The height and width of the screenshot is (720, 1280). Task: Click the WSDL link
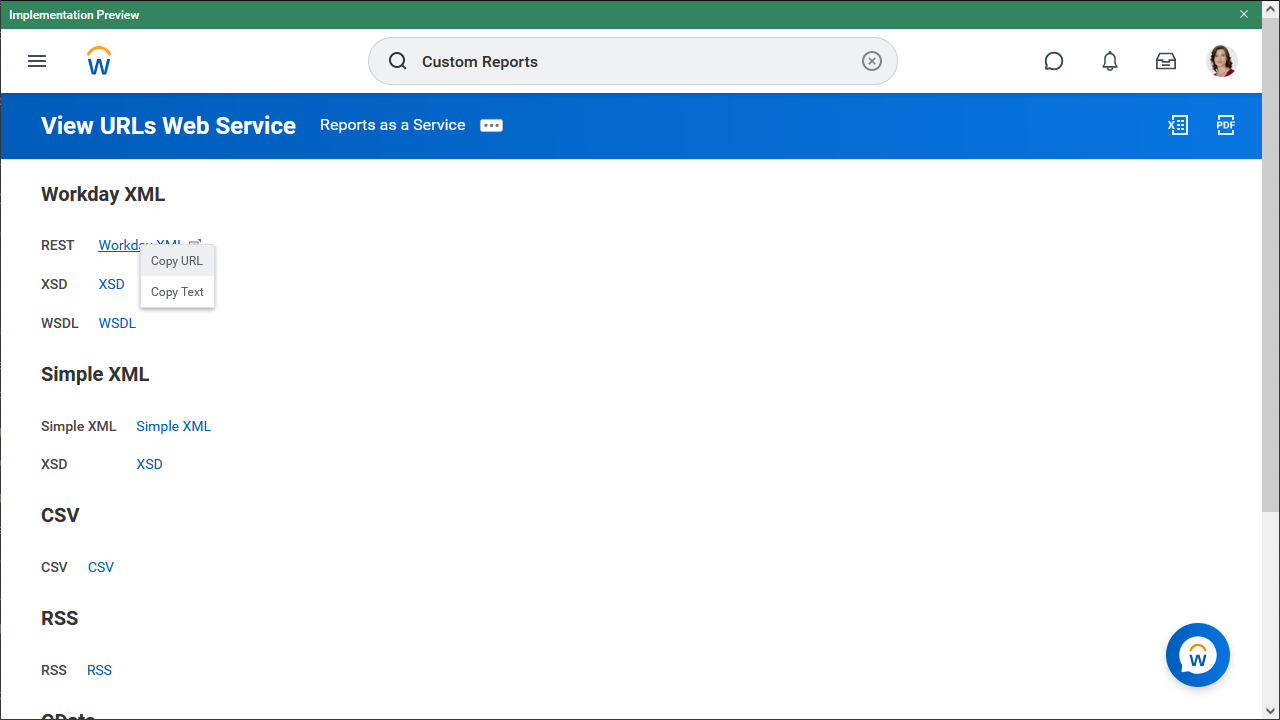(117, 323)
